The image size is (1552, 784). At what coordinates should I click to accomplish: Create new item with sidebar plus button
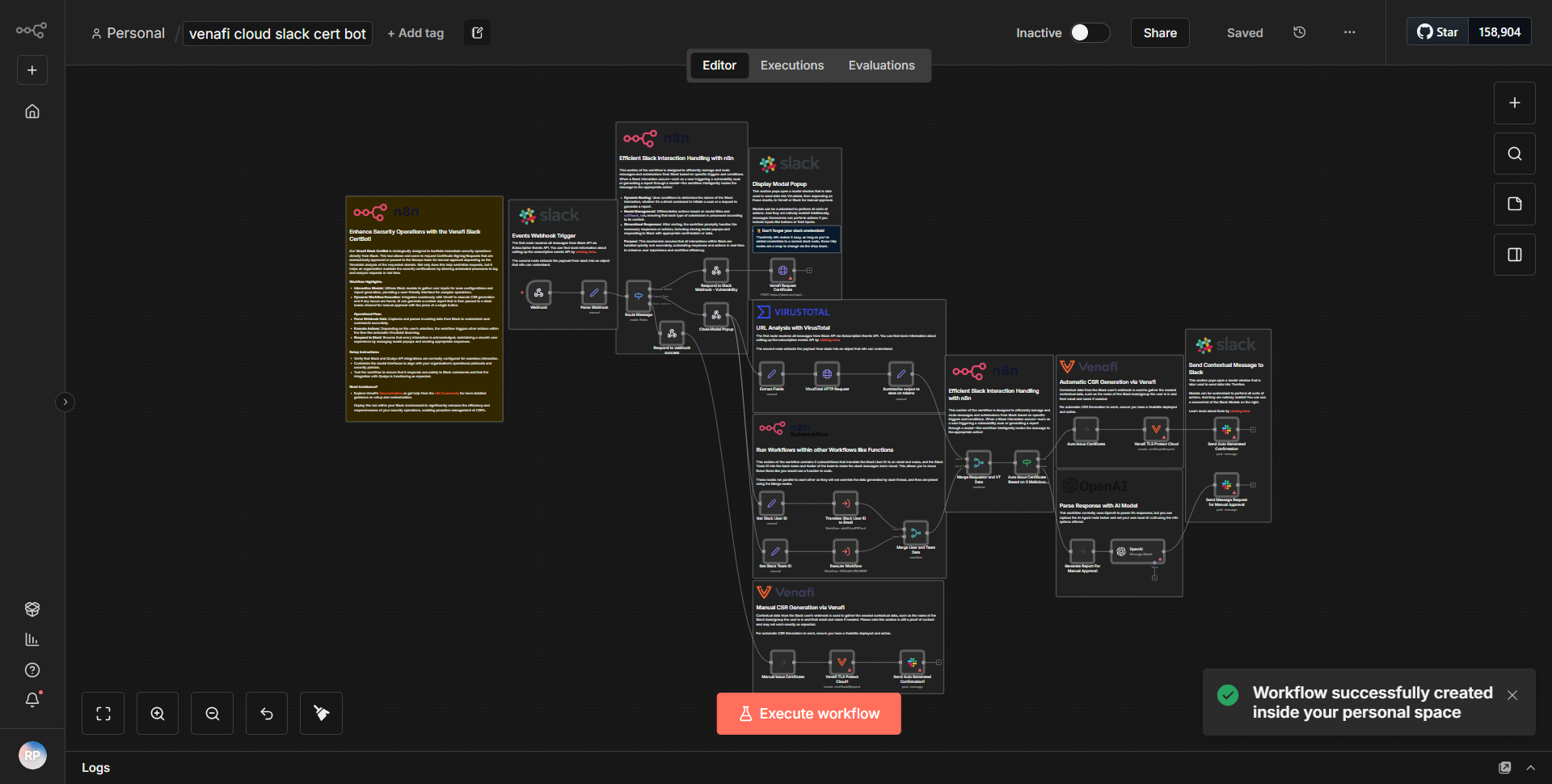[32, 70]
